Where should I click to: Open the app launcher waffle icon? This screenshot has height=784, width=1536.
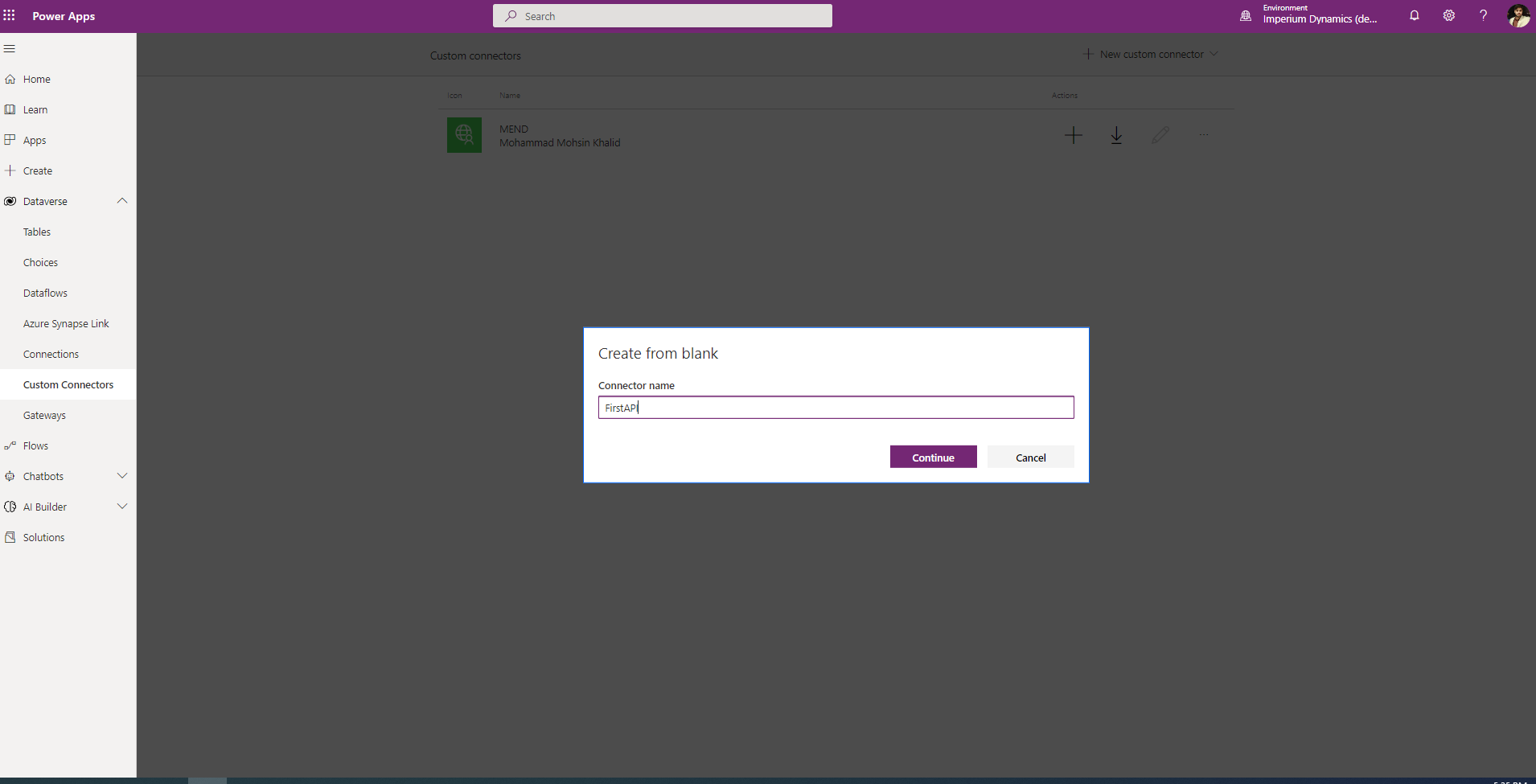(10, 15)
